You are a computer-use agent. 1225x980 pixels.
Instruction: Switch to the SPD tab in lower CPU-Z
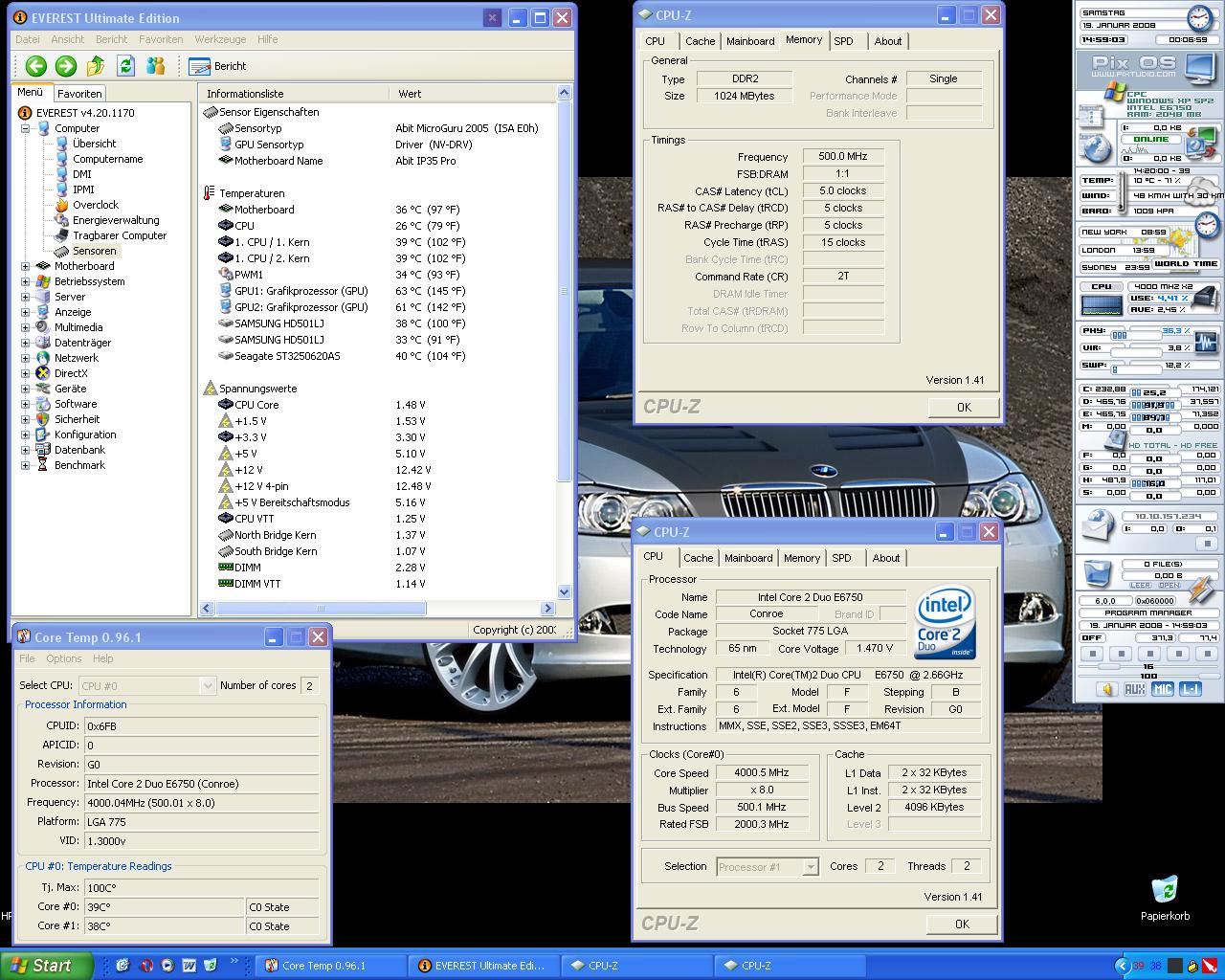click(x=841, y=558)
